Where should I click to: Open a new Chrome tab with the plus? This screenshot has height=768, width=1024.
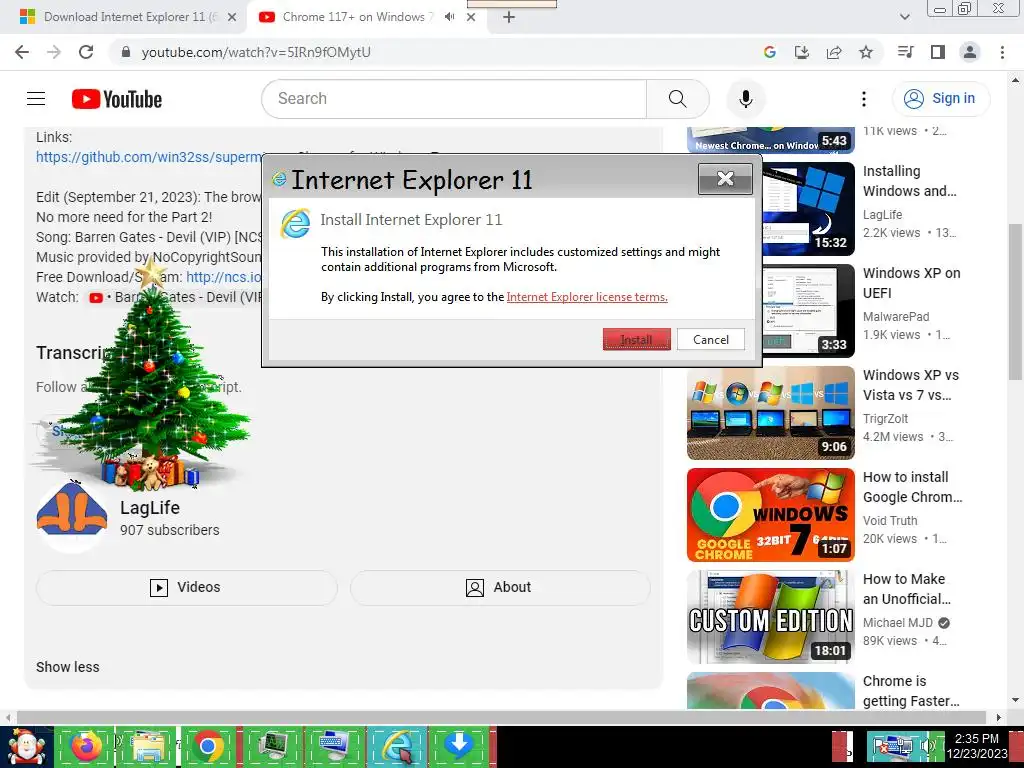(x=509, y=17)
